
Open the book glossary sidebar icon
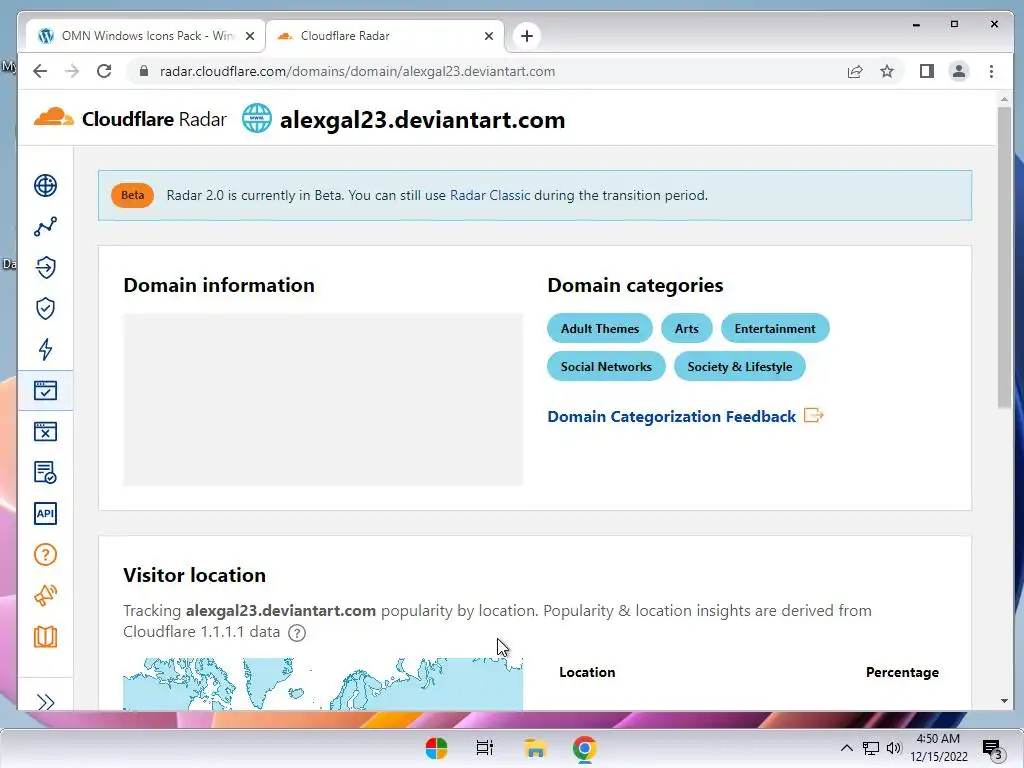pyautogui.click(x=45, y=637)
